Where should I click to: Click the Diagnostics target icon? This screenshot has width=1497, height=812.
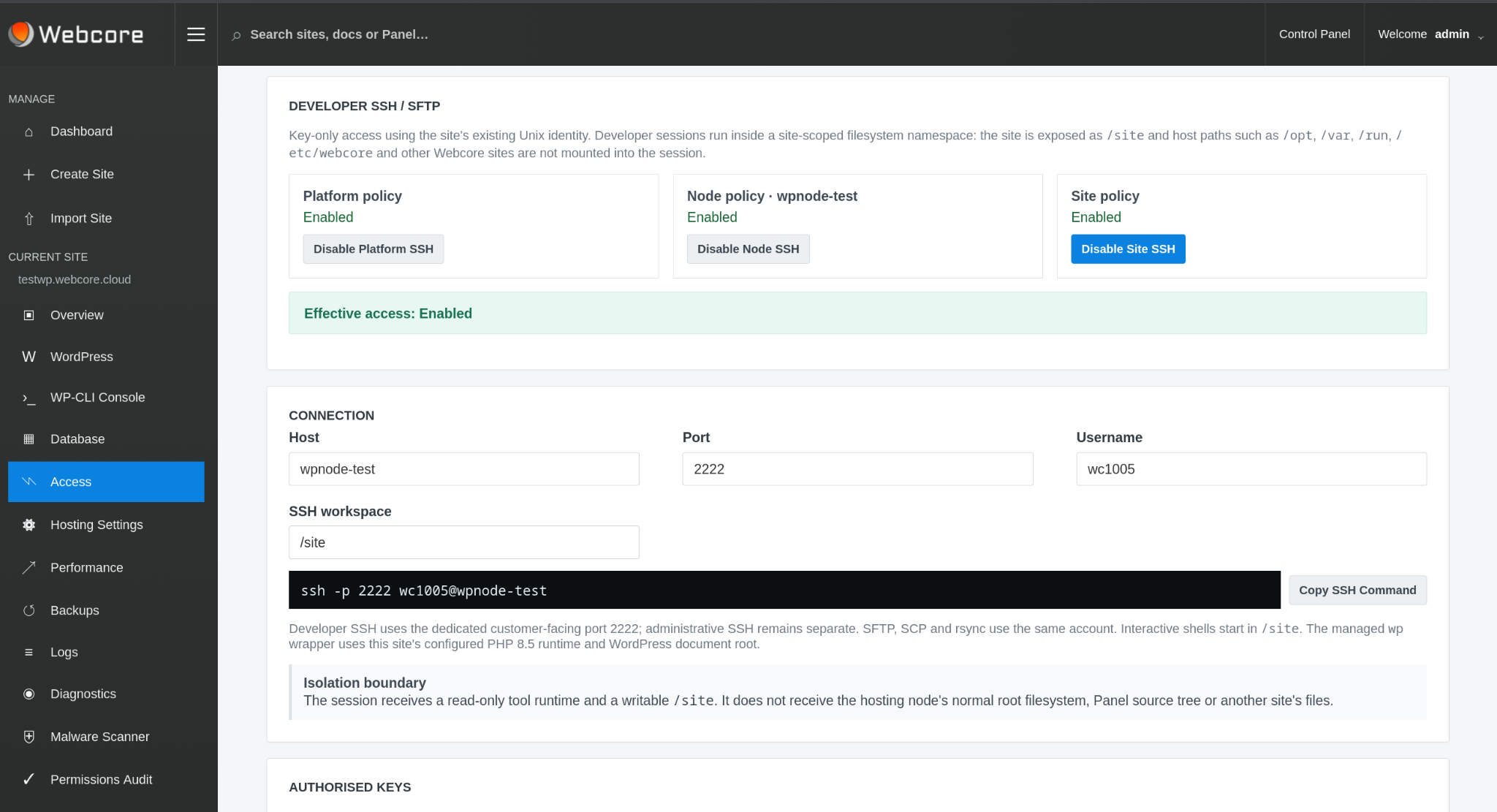pyautogui.click(x=29, y=694)
